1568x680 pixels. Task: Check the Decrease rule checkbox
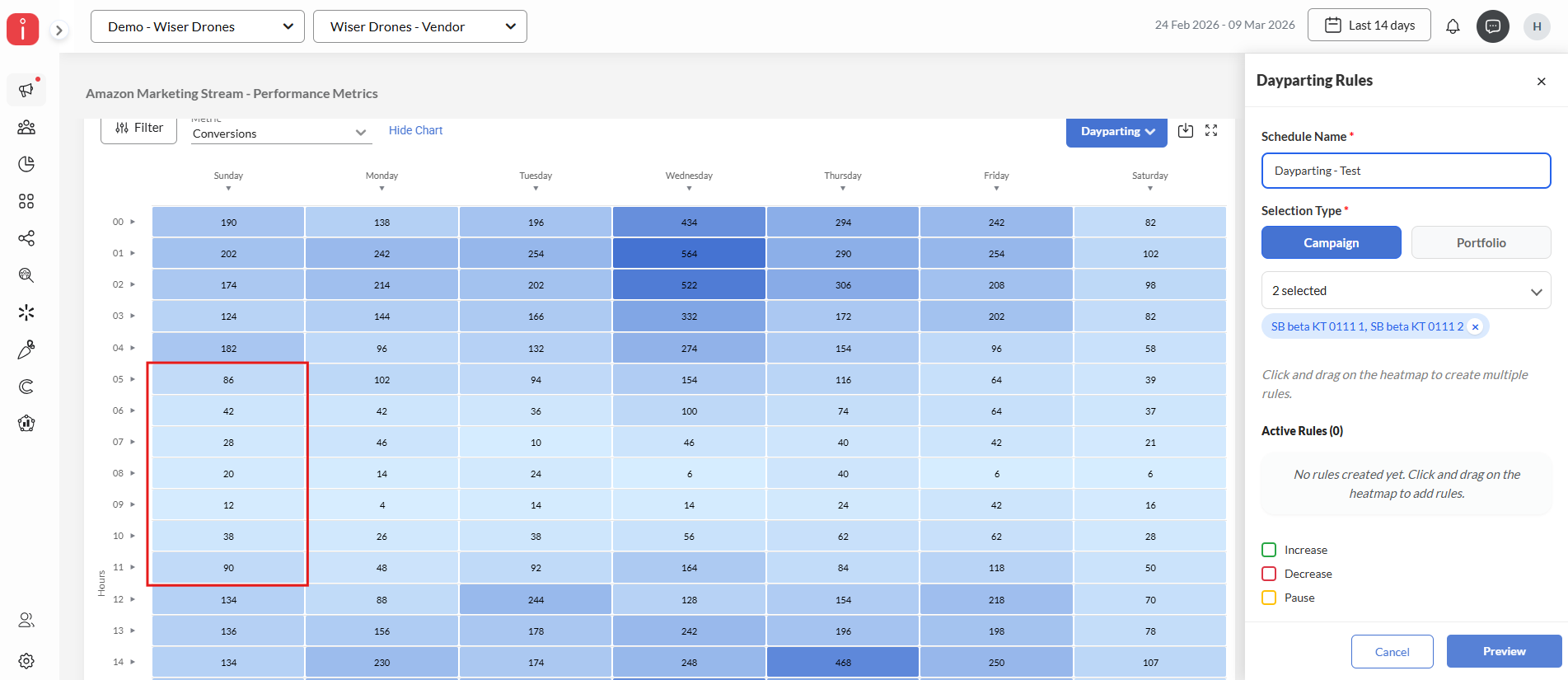(x=1269, y=574)
